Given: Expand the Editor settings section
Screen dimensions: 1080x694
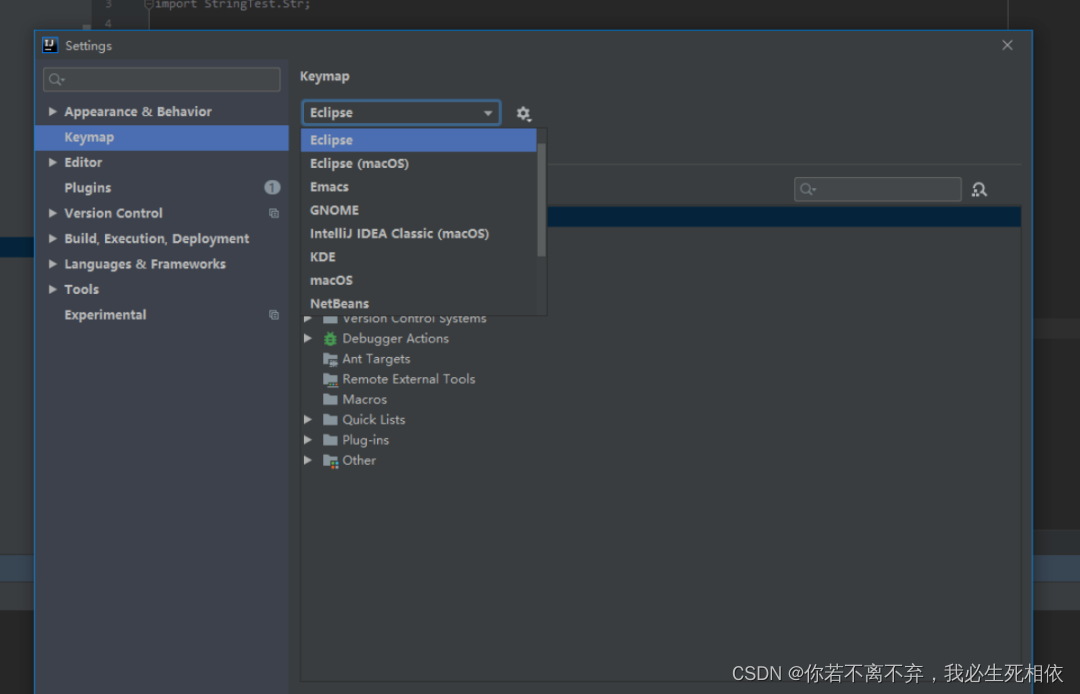Looking at the screenshot, I should click(x=52, y=162).
